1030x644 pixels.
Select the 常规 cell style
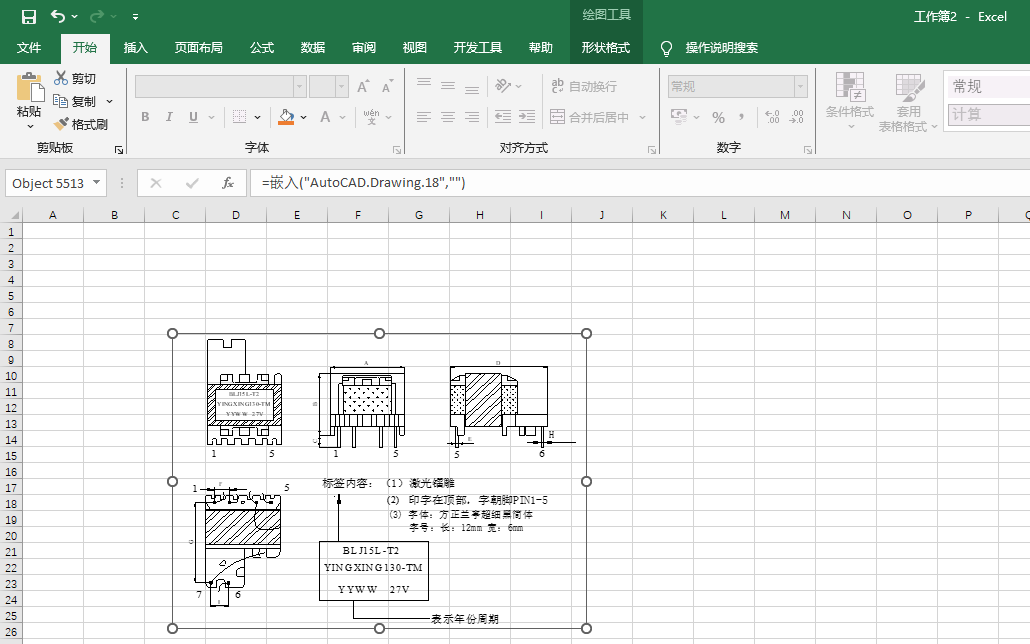(x=988, y=87)
